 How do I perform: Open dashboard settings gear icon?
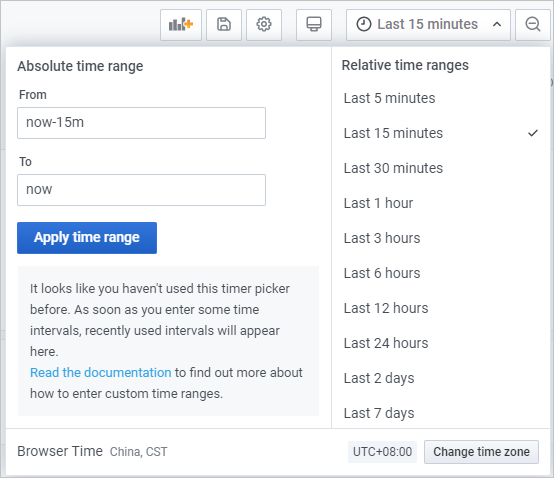point(264,25)
